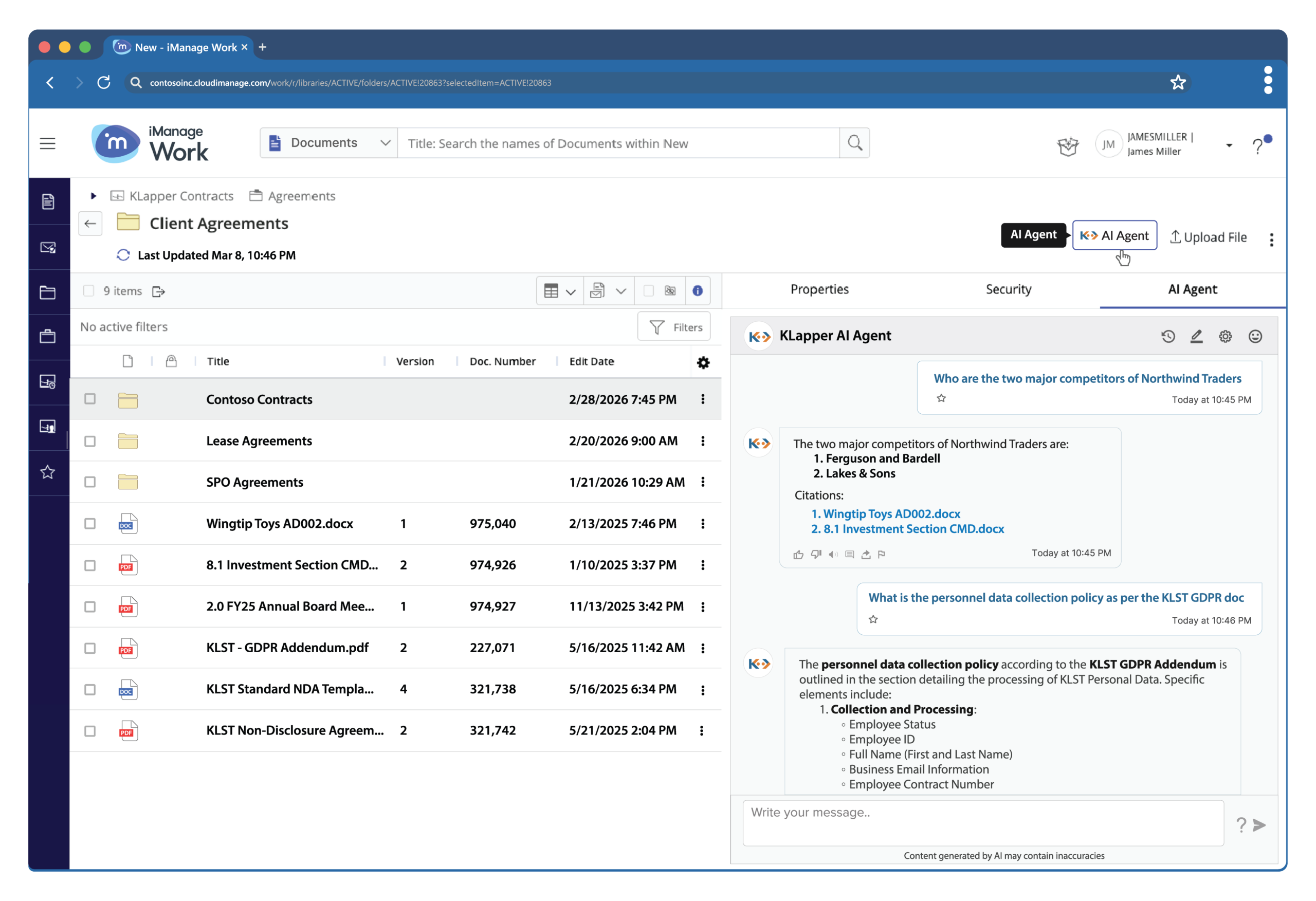The height and width of the screenshot is (901, 1316).
Task: Tick the checkbox next to Lease Agreements
Action: point(90,441)
